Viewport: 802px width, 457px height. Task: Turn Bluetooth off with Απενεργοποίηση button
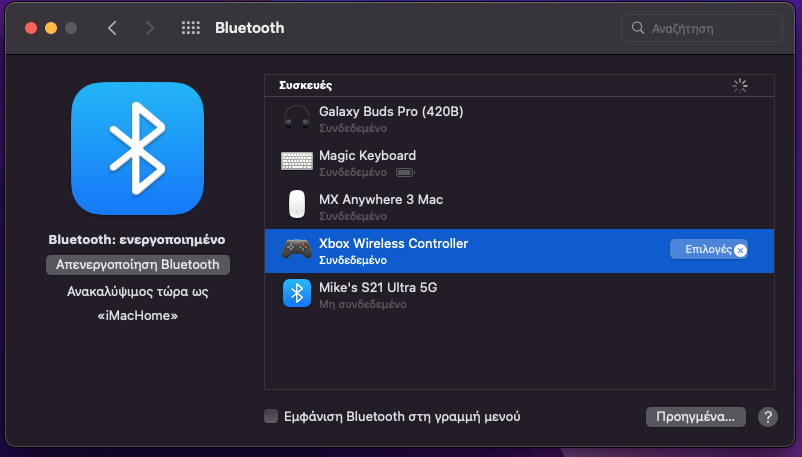(138, 265)
